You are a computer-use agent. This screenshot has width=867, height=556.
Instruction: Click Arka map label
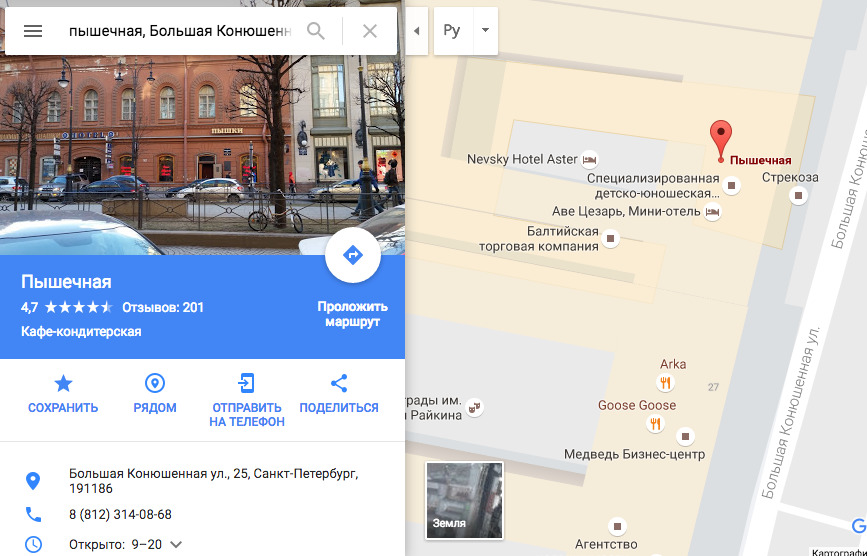coord(673,364)
